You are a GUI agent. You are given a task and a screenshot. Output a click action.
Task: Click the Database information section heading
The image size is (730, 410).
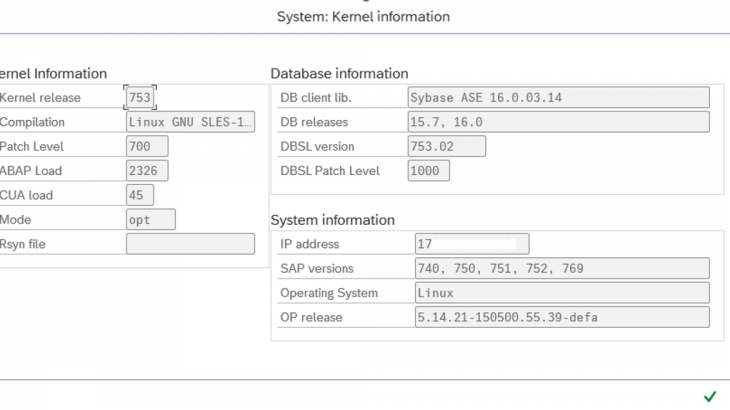(339, 73)
